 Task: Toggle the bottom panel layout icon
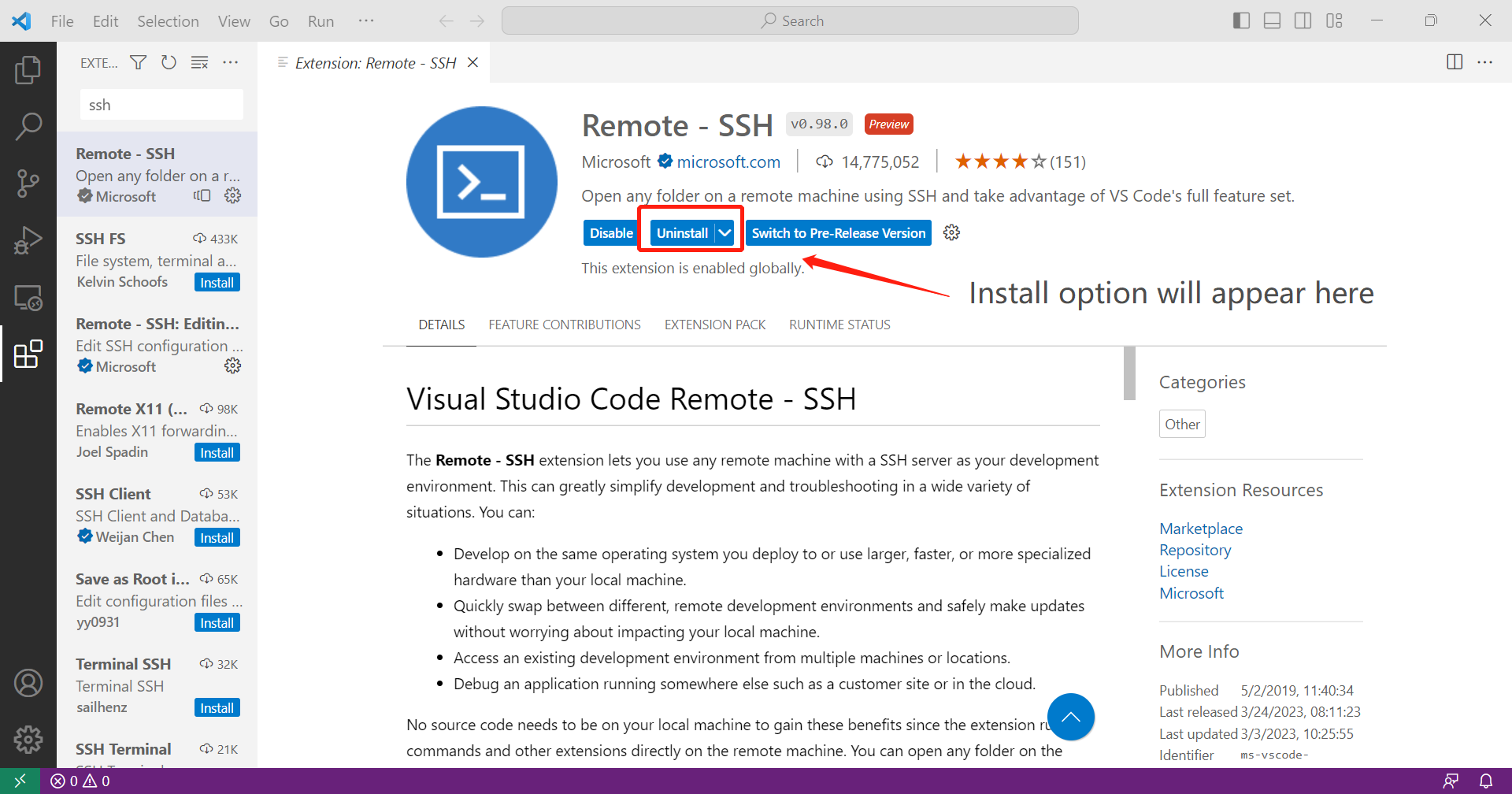point(1272,20)
